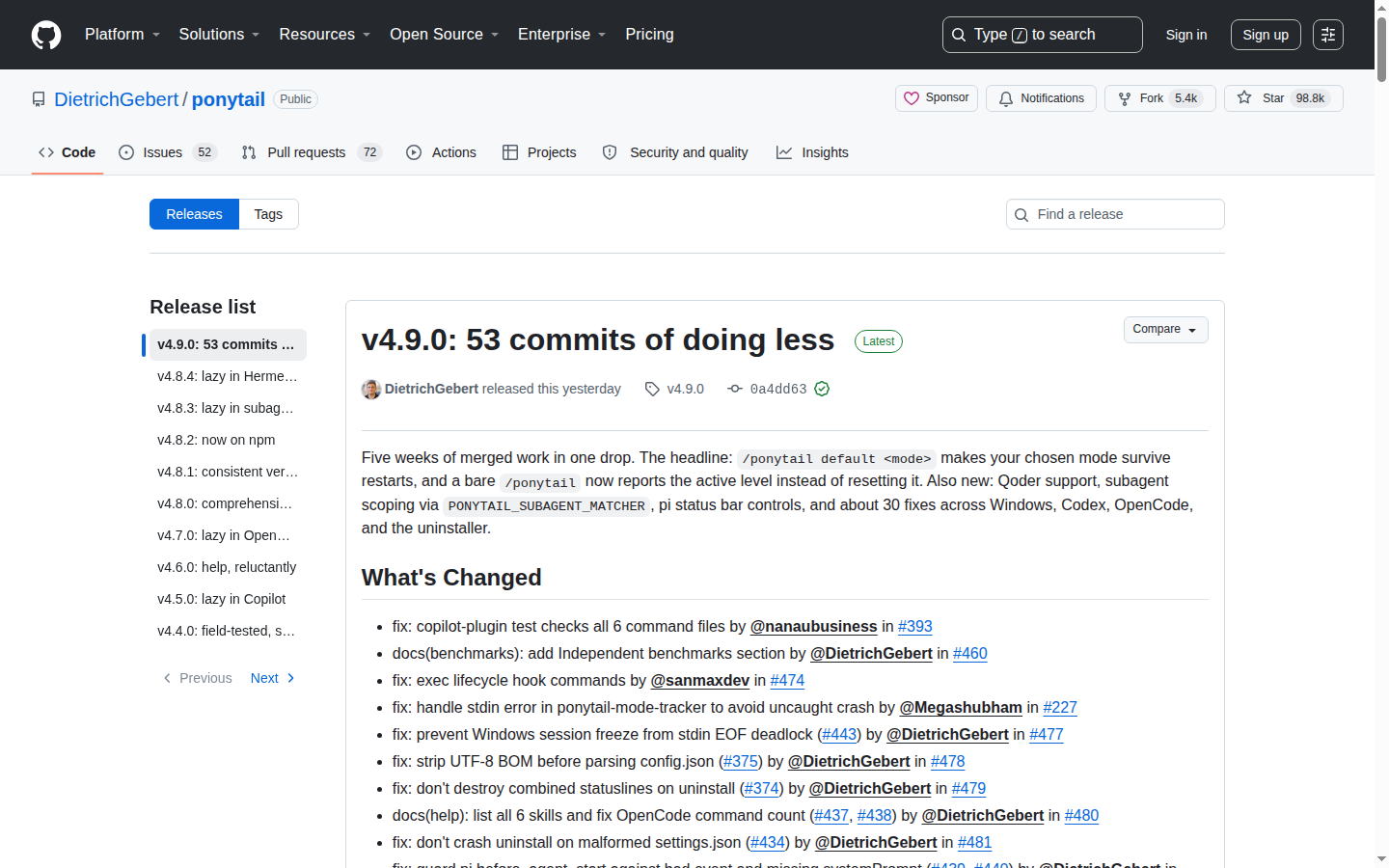Viewport: 1389px width, 868px height.
Task: Open the Pricing page
Action: (x=649, y=35)
